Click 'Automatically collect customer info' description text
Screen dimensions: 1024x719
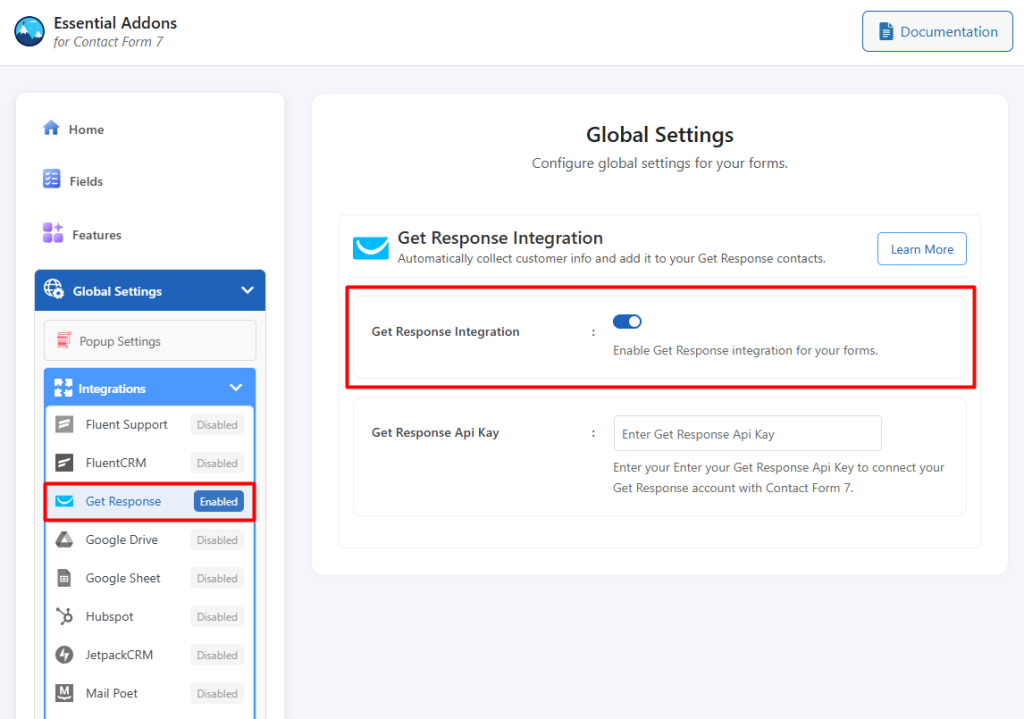611,259
